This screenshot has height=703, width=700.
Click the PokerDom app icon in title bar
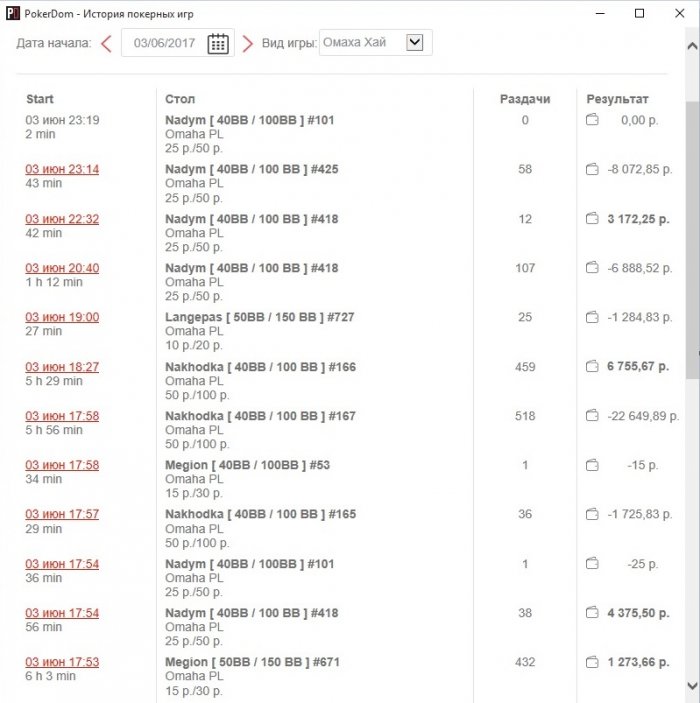click(13, 13)
